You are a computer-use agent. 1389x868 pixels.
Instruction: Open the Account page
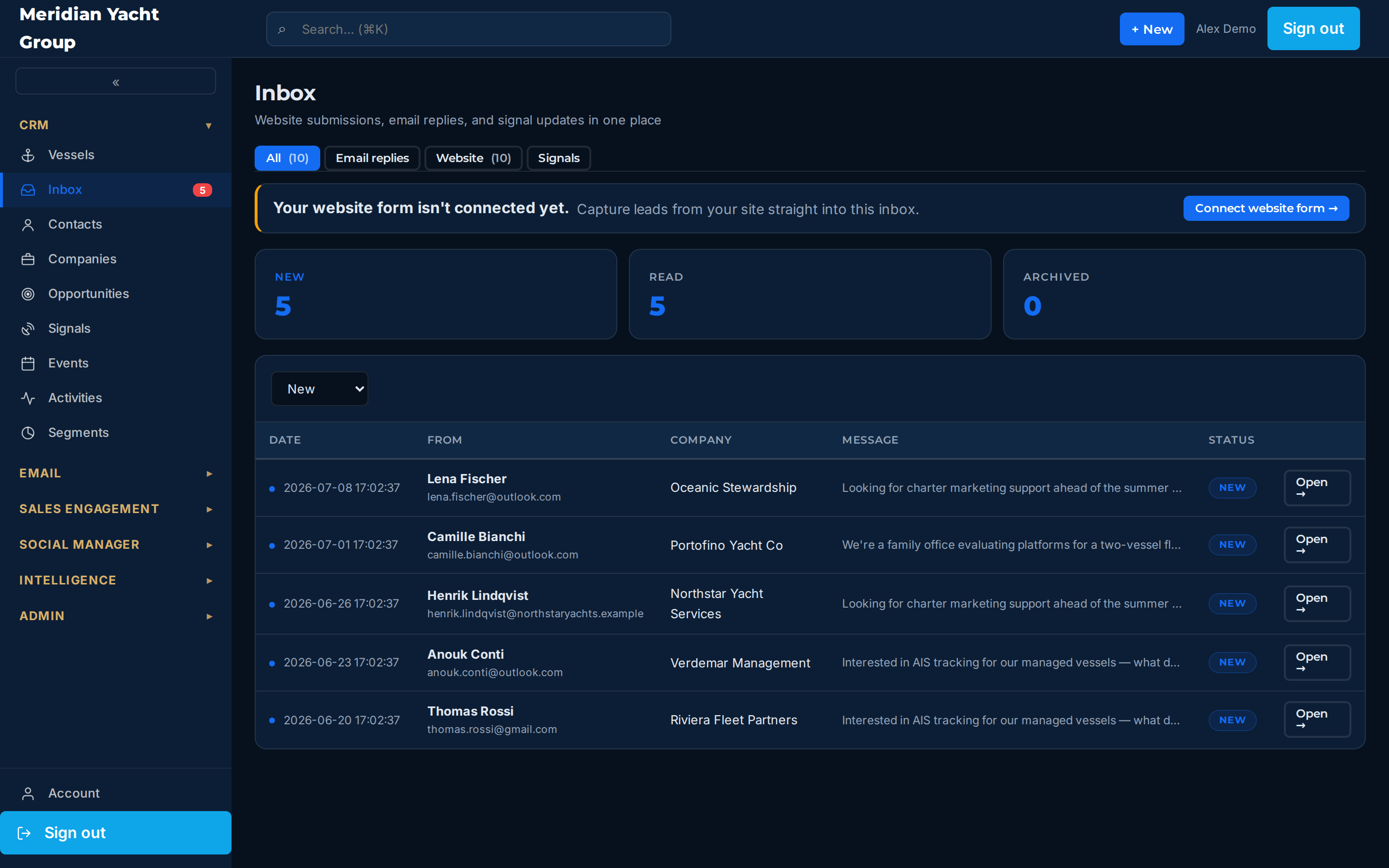click(115, 793)
